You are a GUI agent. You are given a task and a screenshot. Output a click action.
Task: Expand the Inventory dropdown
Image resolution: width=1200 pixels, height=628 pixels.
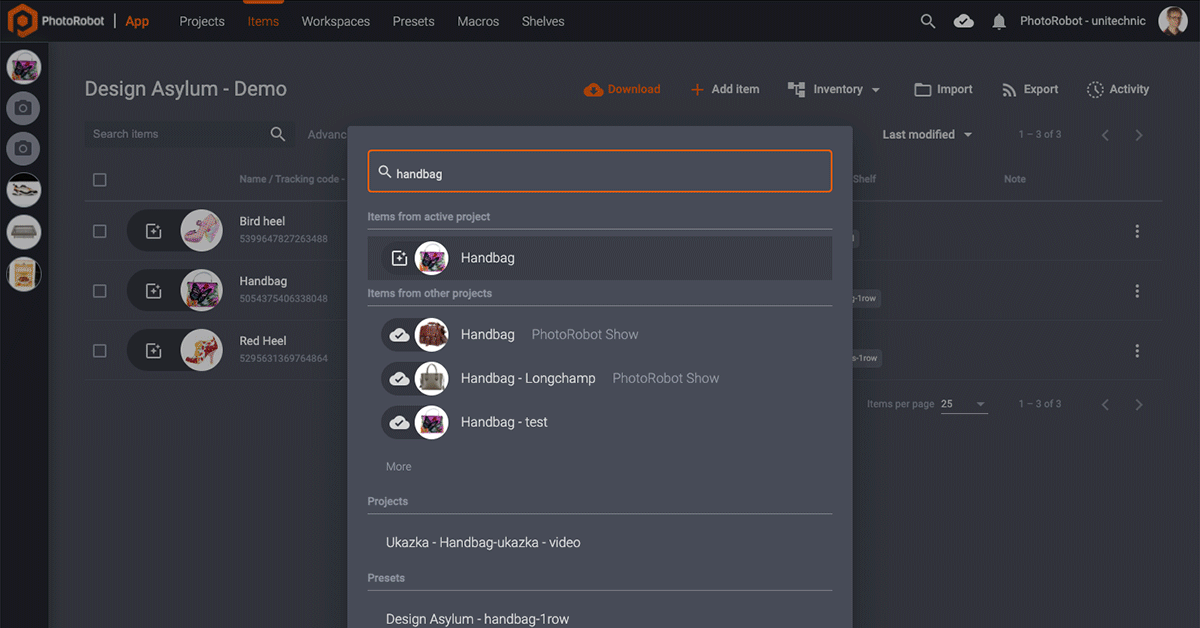(x=834, y=89)
